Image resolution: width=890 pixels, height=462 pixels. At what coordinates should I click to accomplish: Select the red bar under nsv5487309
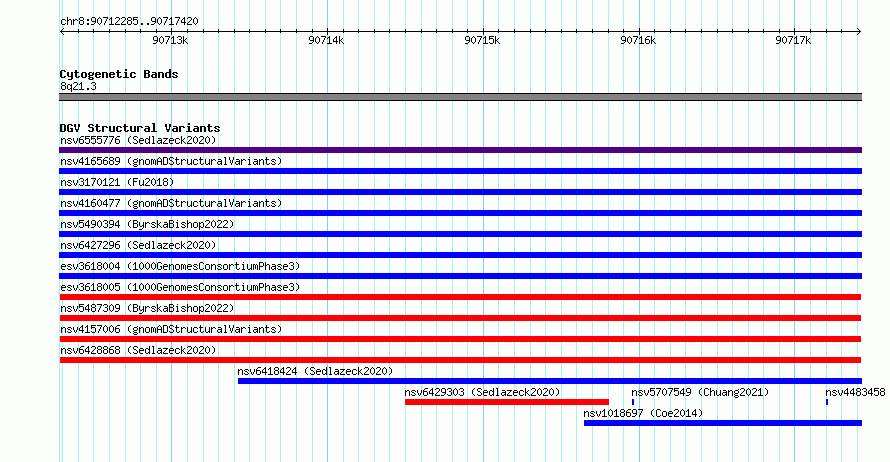point(460,318)
